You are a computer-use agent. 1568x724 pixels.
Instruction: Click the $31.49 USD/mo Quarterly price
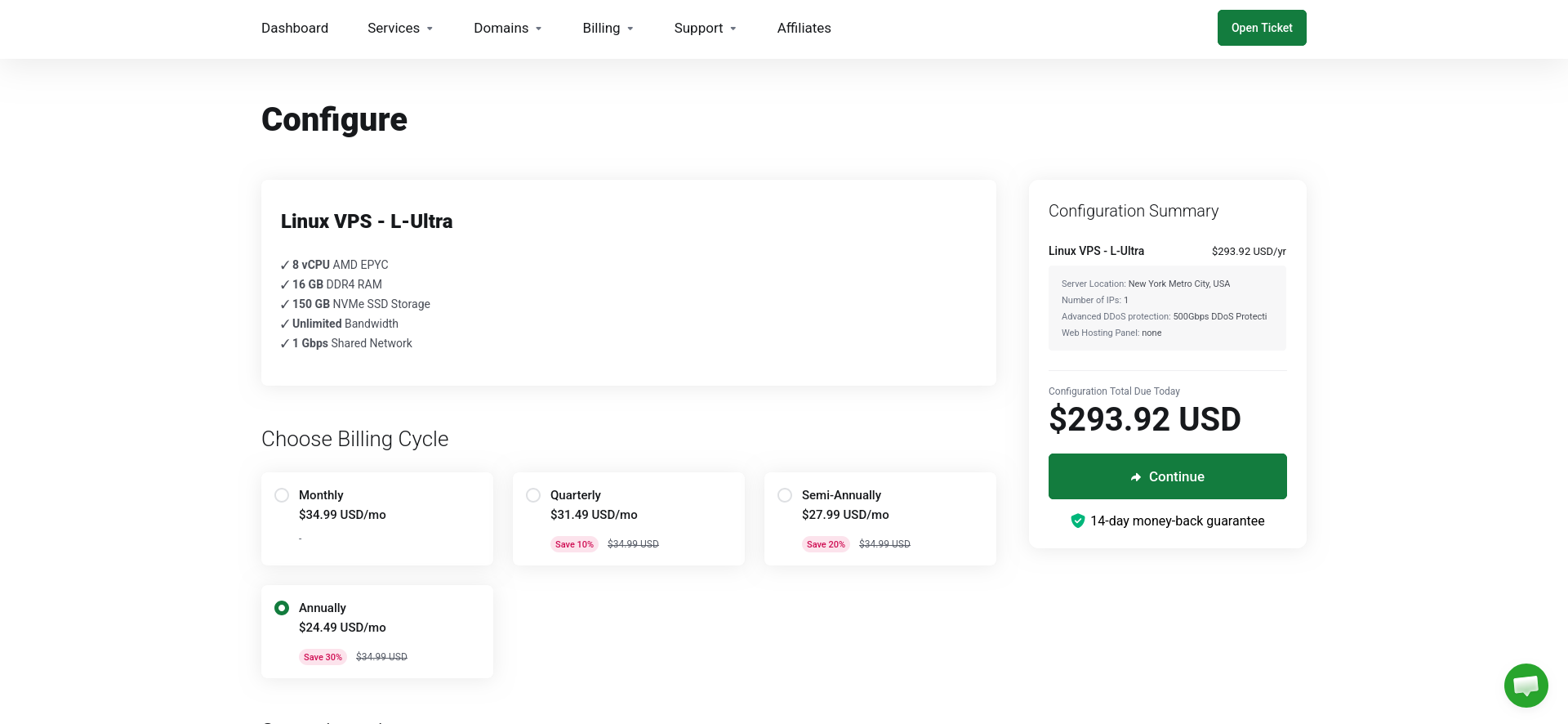(594, 515)
